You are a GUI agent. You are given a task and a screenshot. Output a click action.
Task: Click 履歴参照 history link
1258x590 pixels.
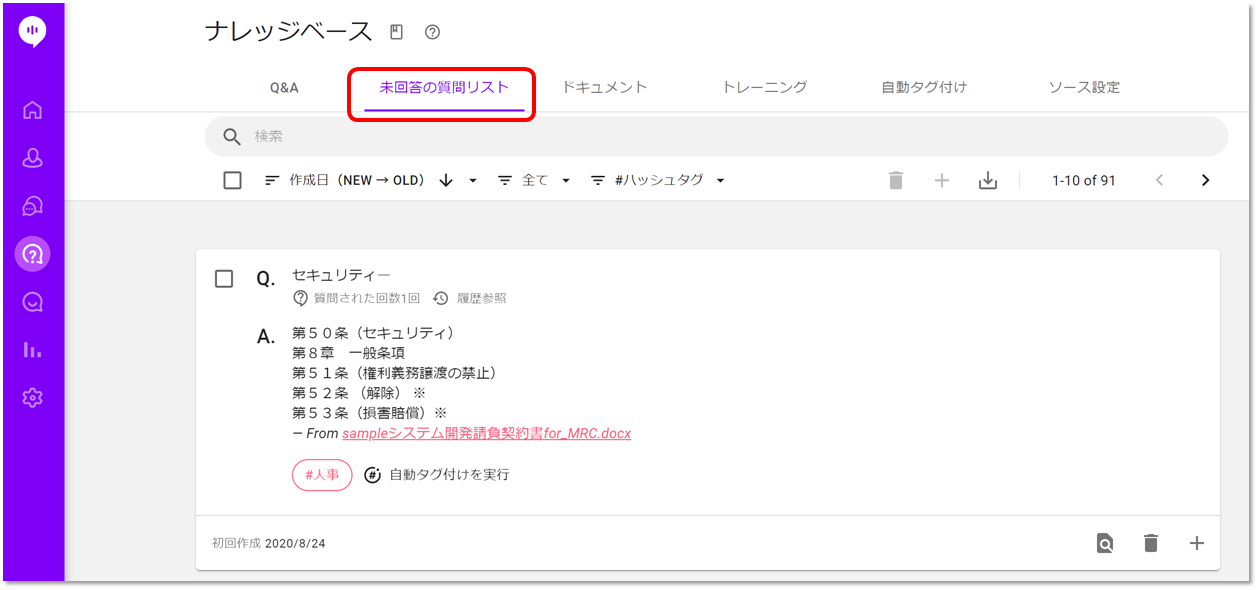coord(482,298)
